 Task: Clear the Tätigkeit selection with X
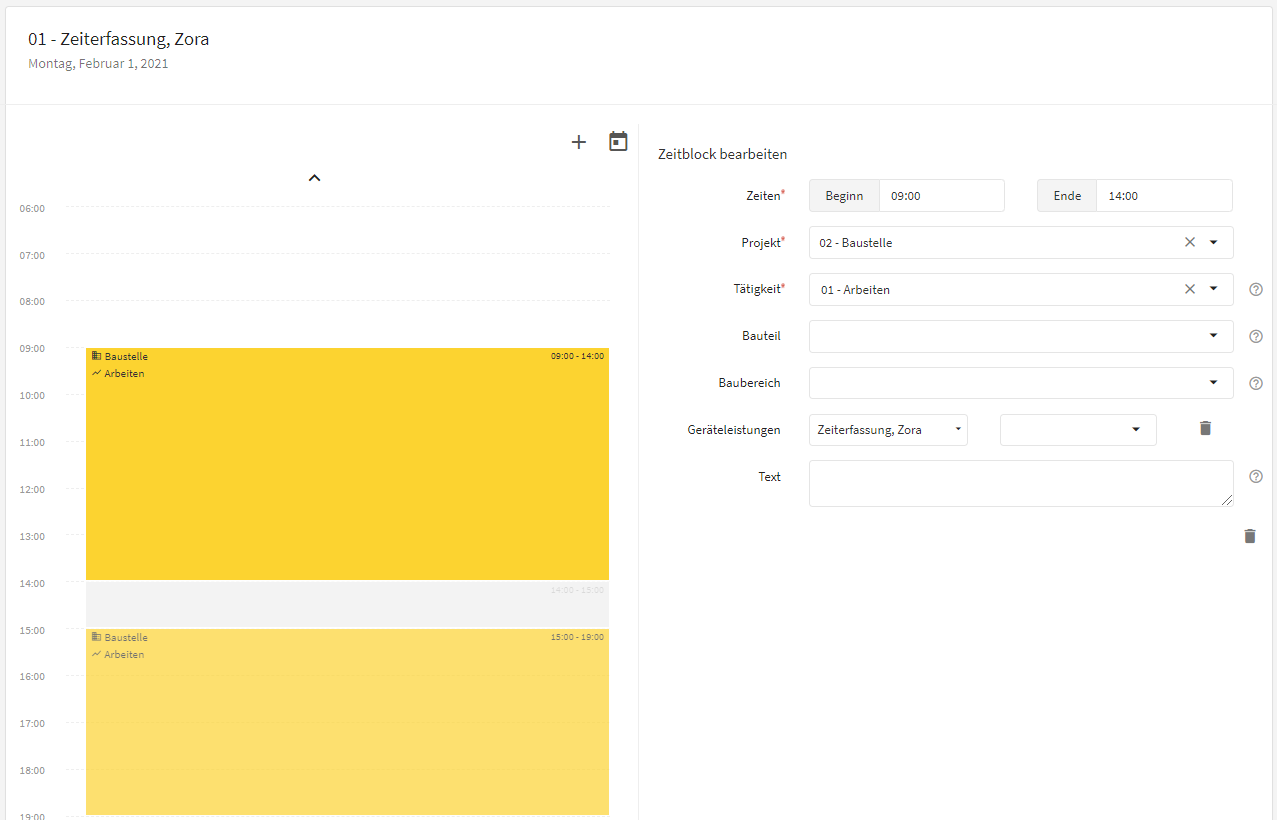click(x=1190, y=289)
